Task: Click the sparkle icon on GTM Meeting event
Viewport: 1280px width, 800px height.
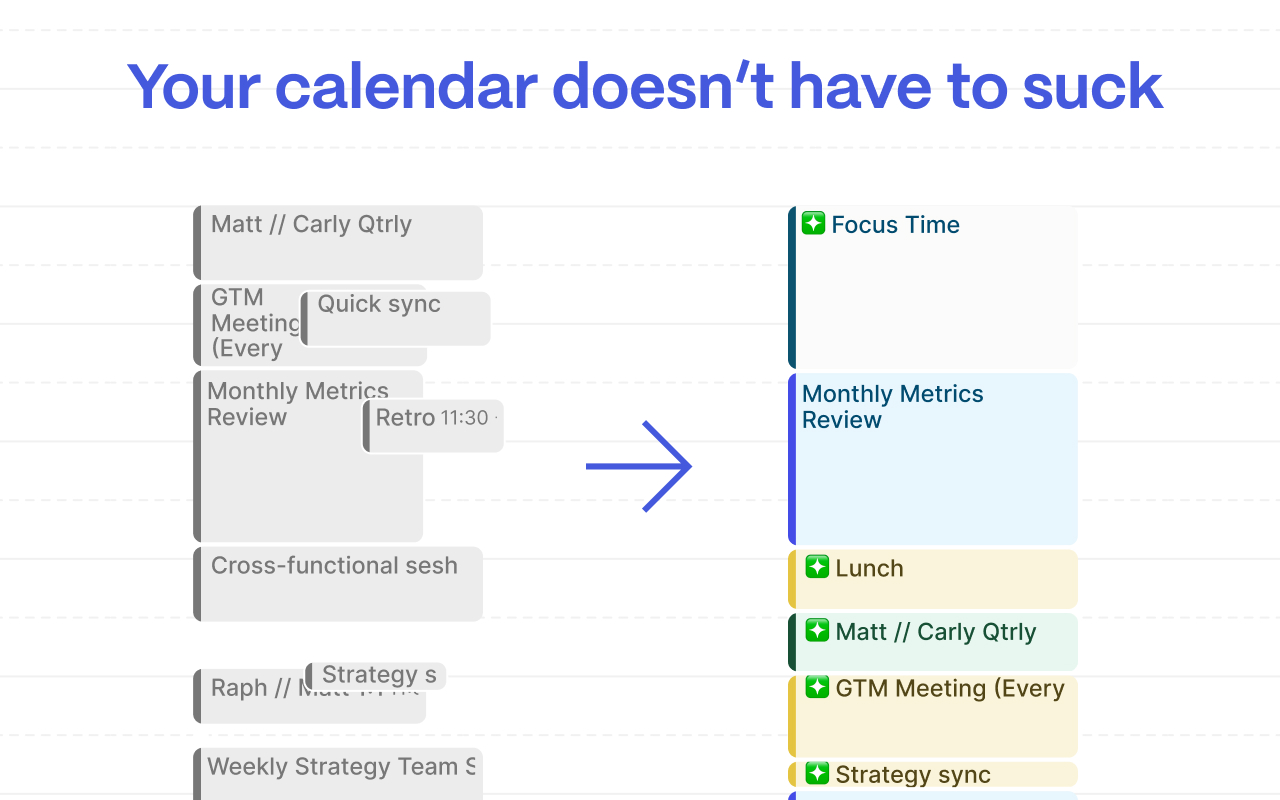Action: point(817,687)
